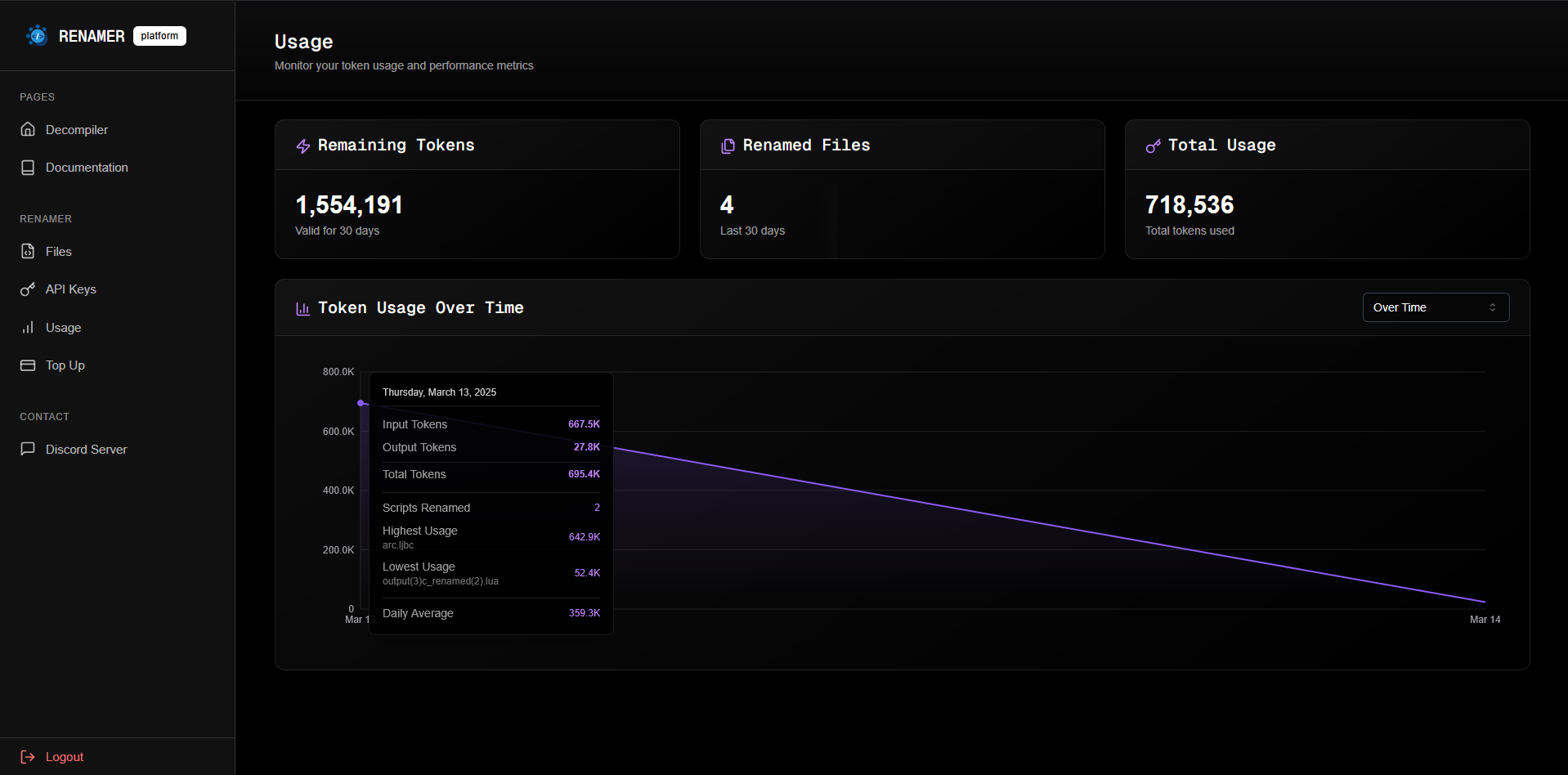The height and width of the screenshot is (775, 1568).
Task: Click the Decompiler home icon
Action: [28, 129]
